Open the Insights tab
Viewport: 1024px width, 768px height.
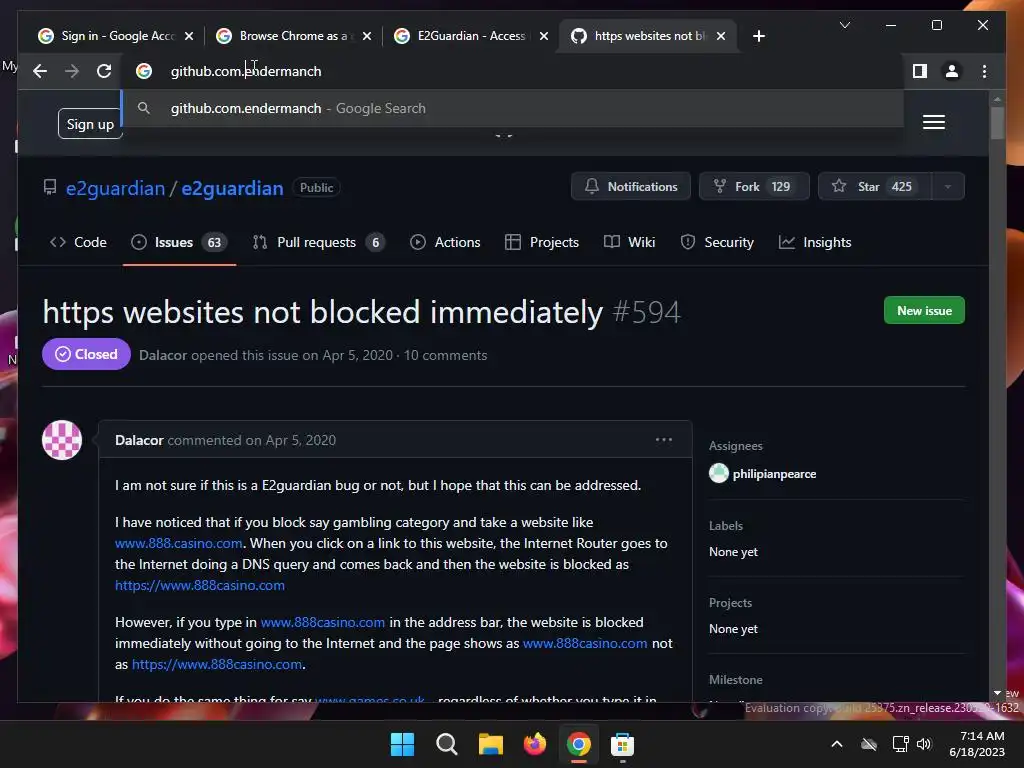click(x=815, y=242)
